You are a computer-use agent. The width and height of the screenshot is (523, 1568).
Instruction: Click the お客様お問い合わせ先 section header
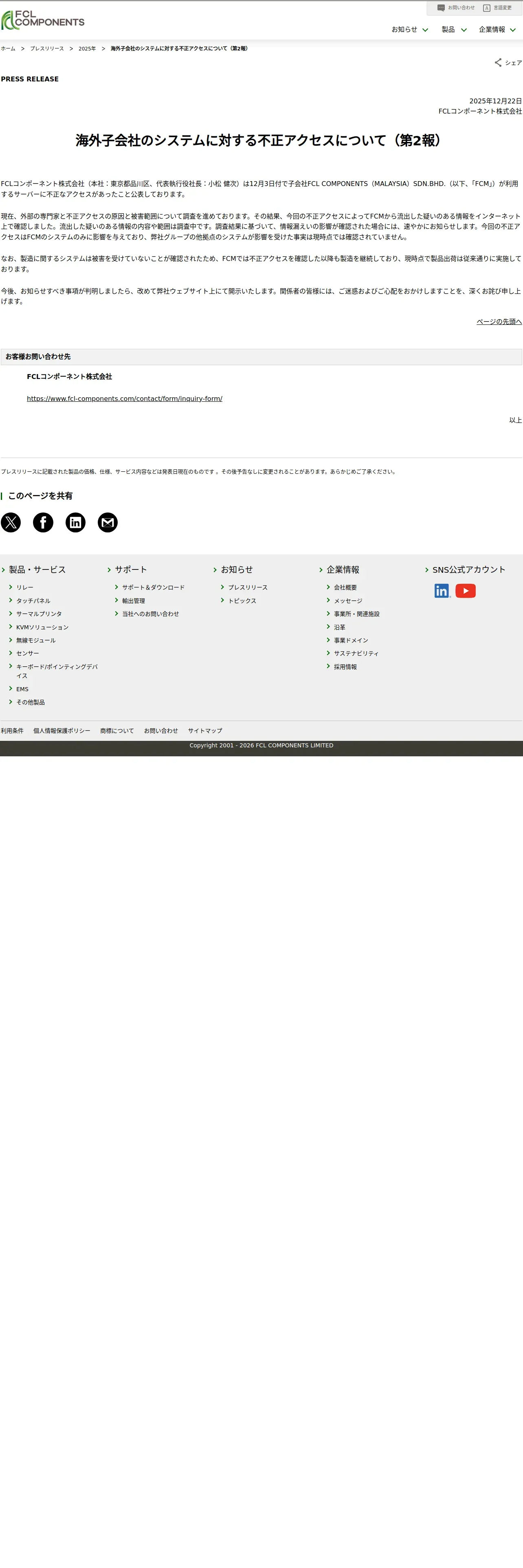pyautogui.click(x=261, y=357)
